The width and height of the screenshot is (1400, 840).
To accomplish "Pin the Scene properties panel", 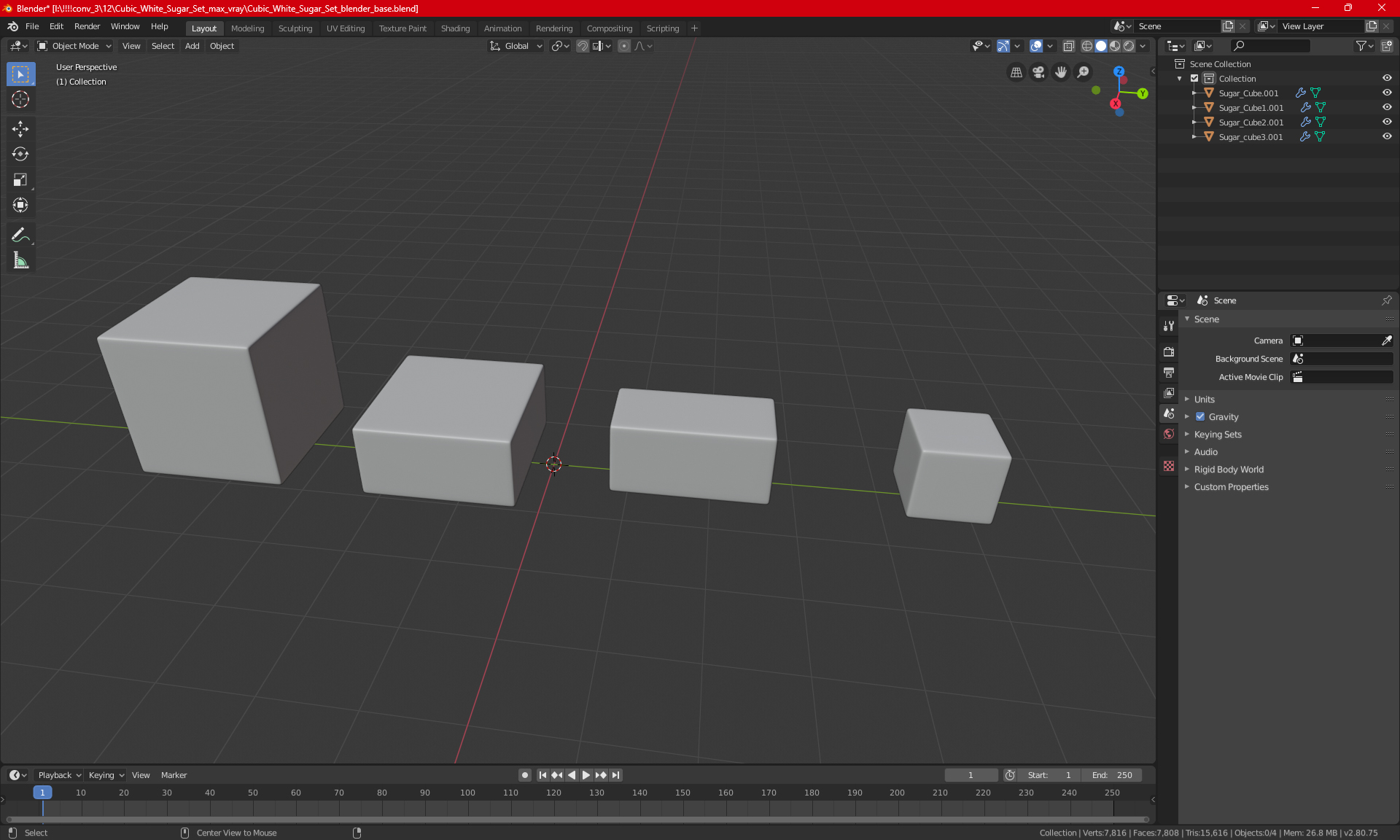I will pyautogui.click(x=1386, y=300).
